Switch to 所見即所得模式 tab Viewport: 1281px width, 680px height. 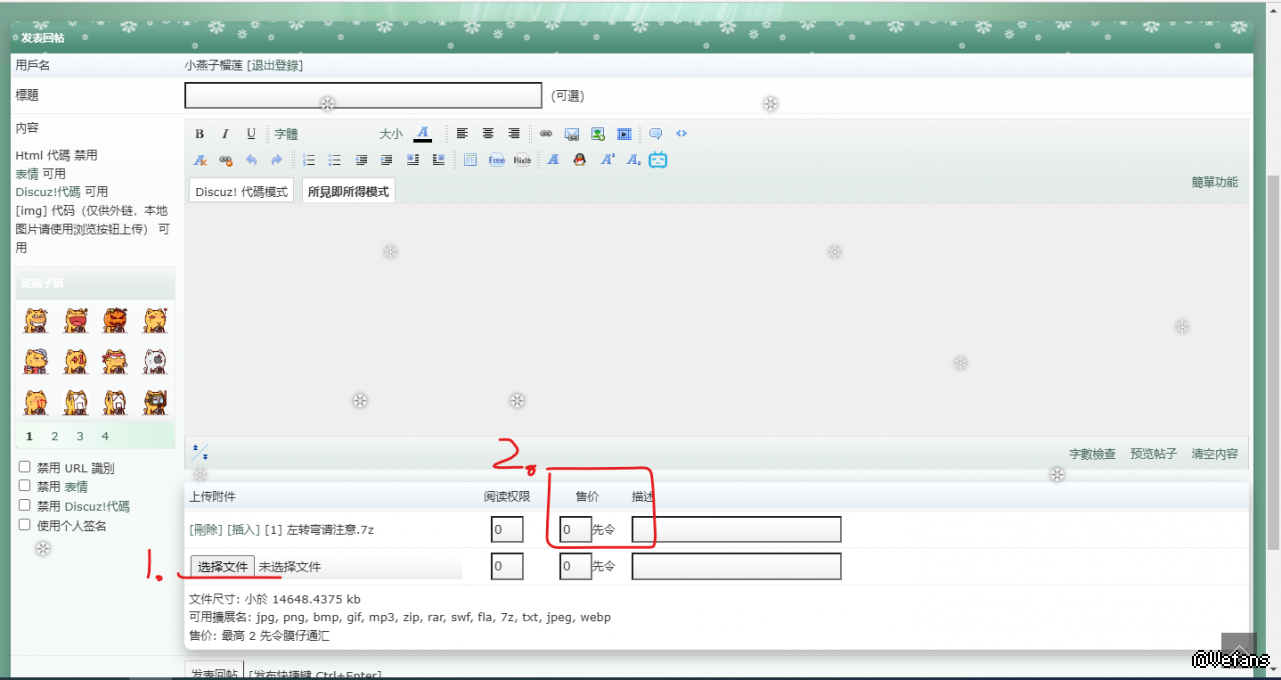point(348,191)
